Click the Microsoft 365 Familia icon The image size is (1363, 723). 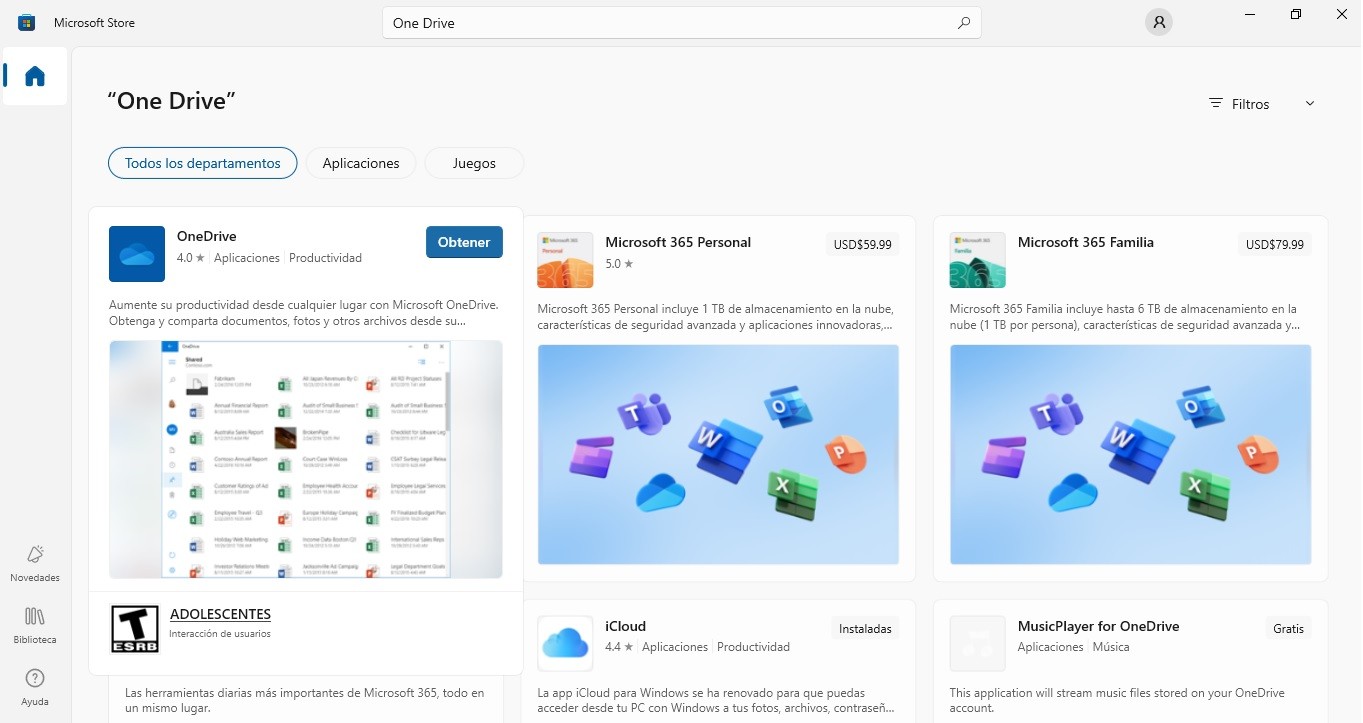pos(977,260)
